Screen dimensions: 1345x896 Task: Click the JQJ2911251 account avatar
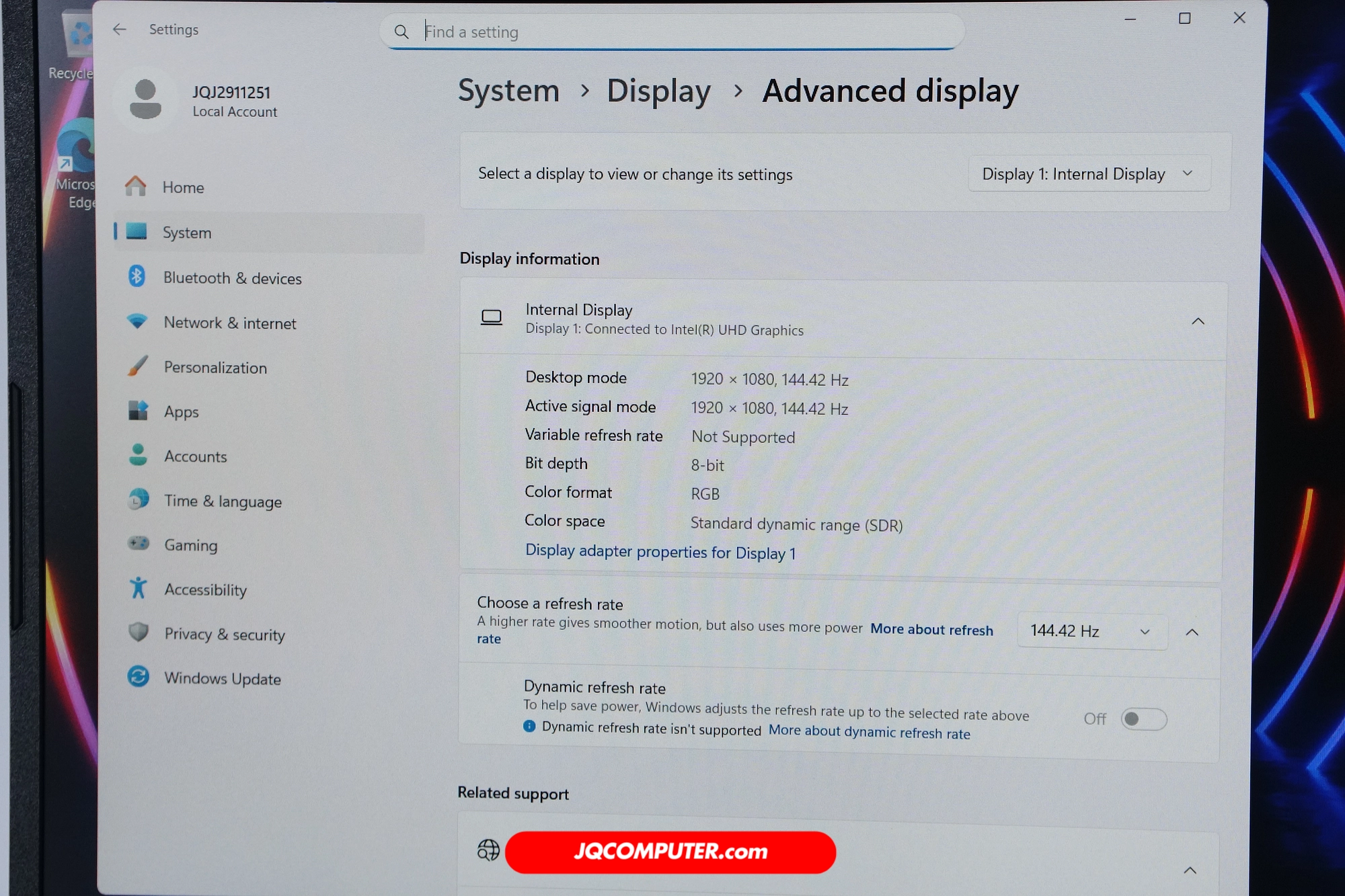tap(146, 98)
